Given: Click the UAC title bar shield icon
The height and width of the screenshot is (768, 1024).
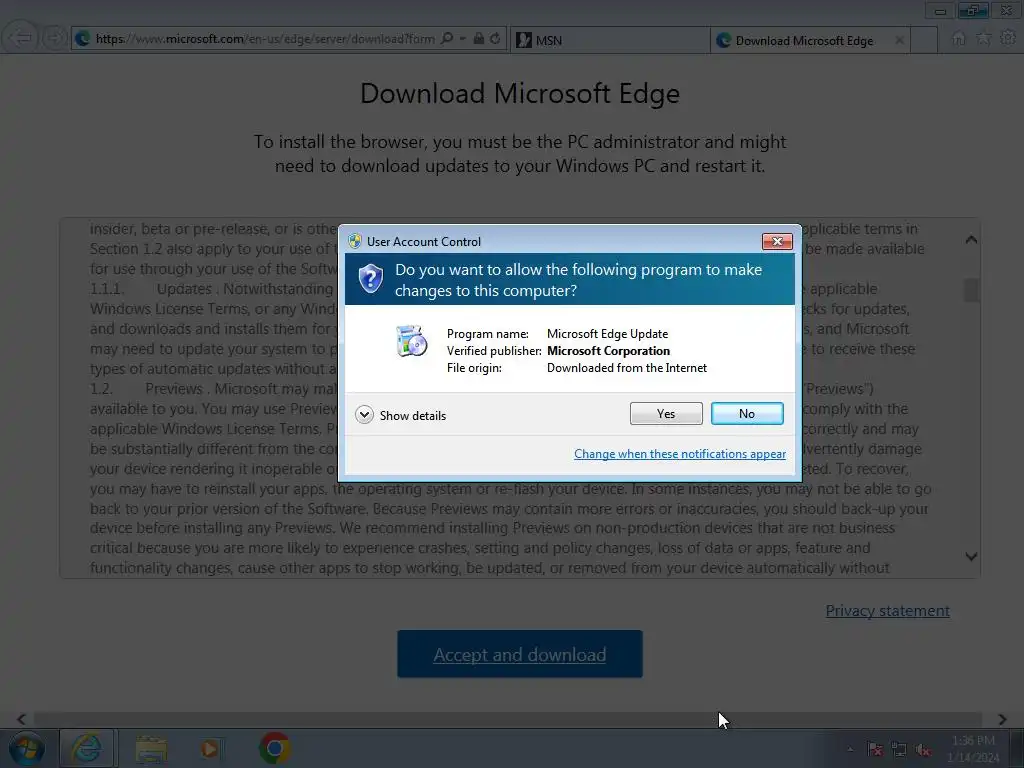Looking at the screenshot, I should coord(355,242).
